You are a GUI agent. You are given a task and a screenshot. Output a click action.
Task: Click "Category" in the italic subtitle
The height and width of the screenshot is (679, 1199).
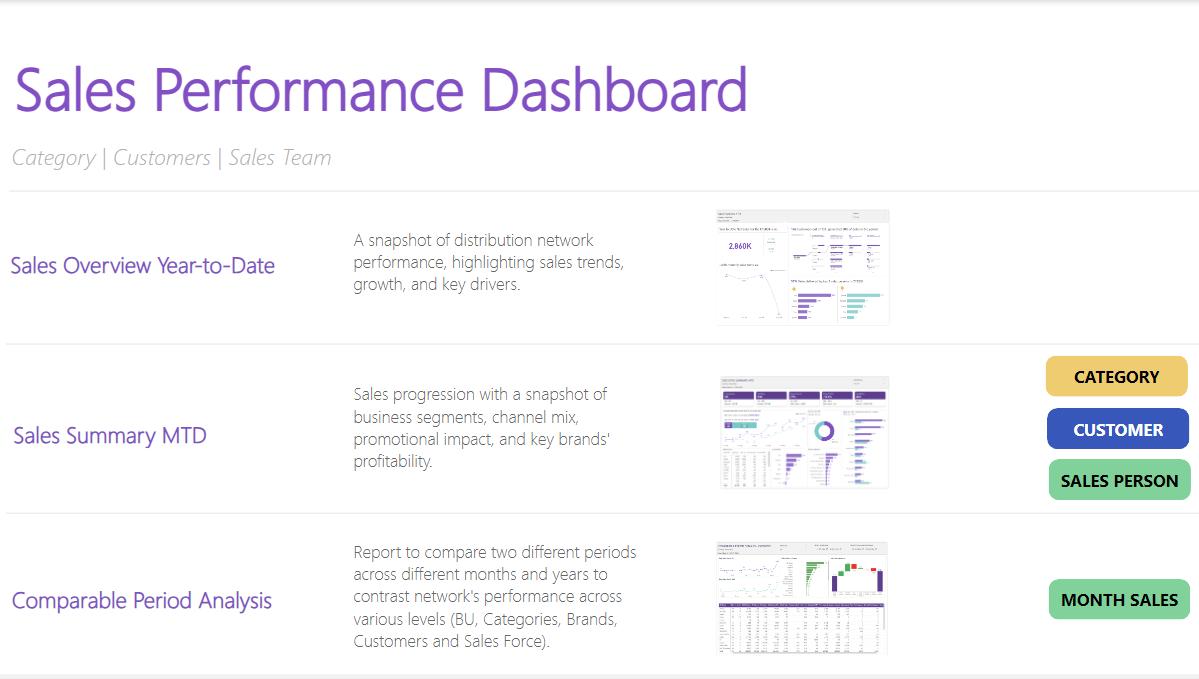[x=54, y=158]
